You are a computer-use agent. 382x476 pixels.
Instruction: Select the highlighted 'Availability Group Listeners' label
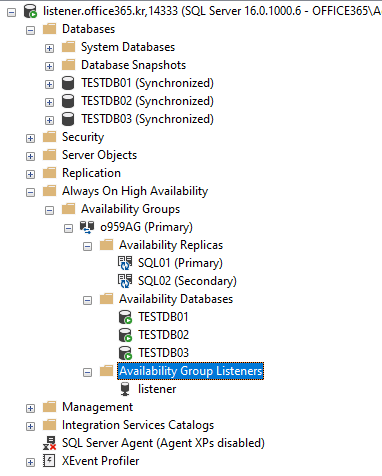191,371
